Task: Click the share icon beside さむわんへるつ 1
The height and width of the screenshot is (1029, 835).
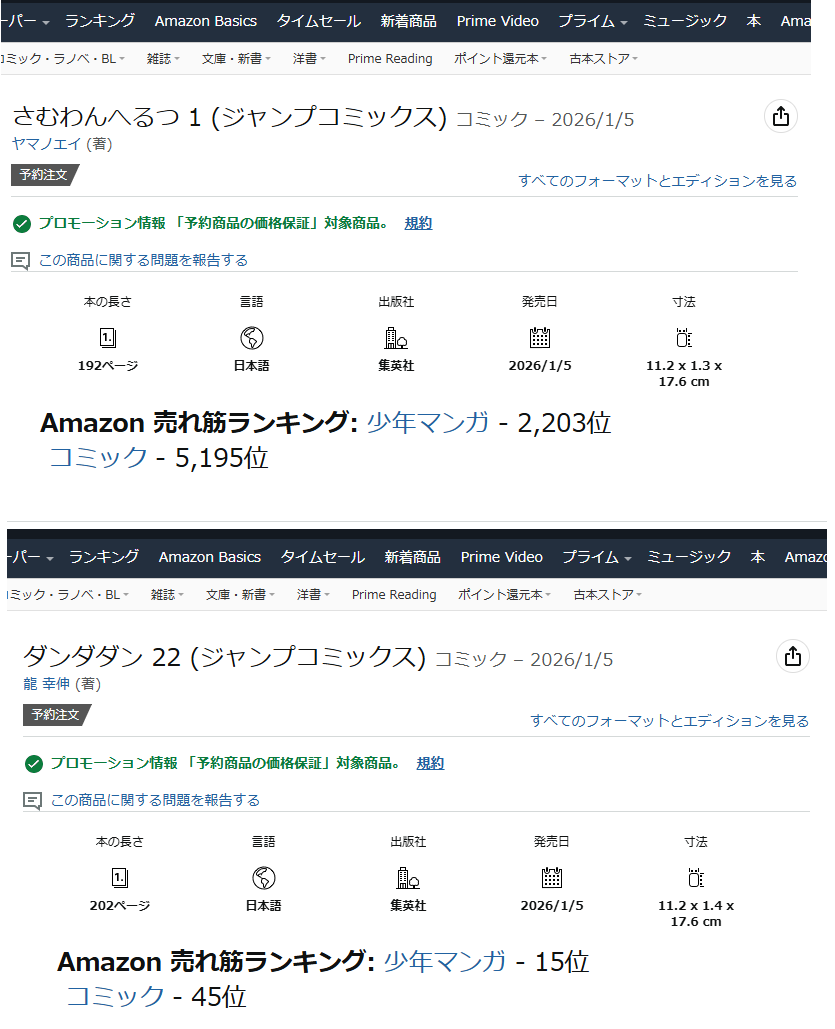Action: click(x=781, y=117)
